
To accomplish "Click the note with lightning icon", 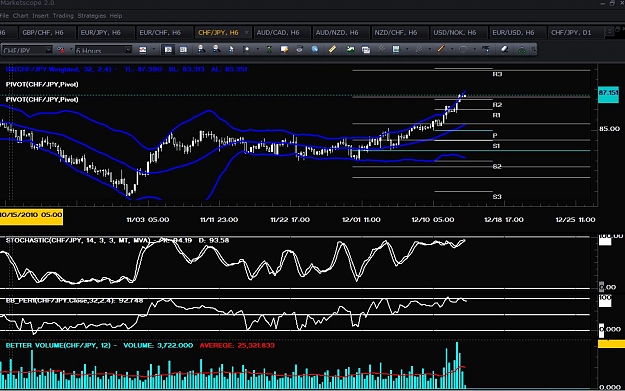I will click(285, 49).
